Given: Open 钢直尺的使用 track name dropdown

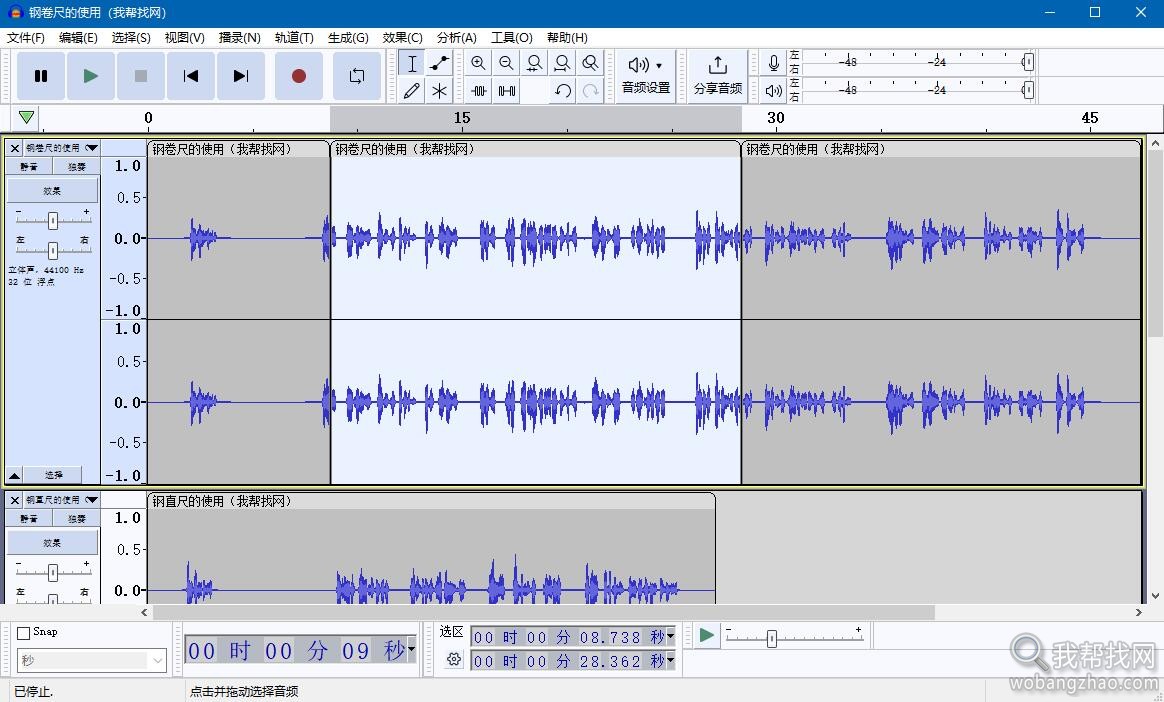Looking at the screenshot, I should point(61,499).
